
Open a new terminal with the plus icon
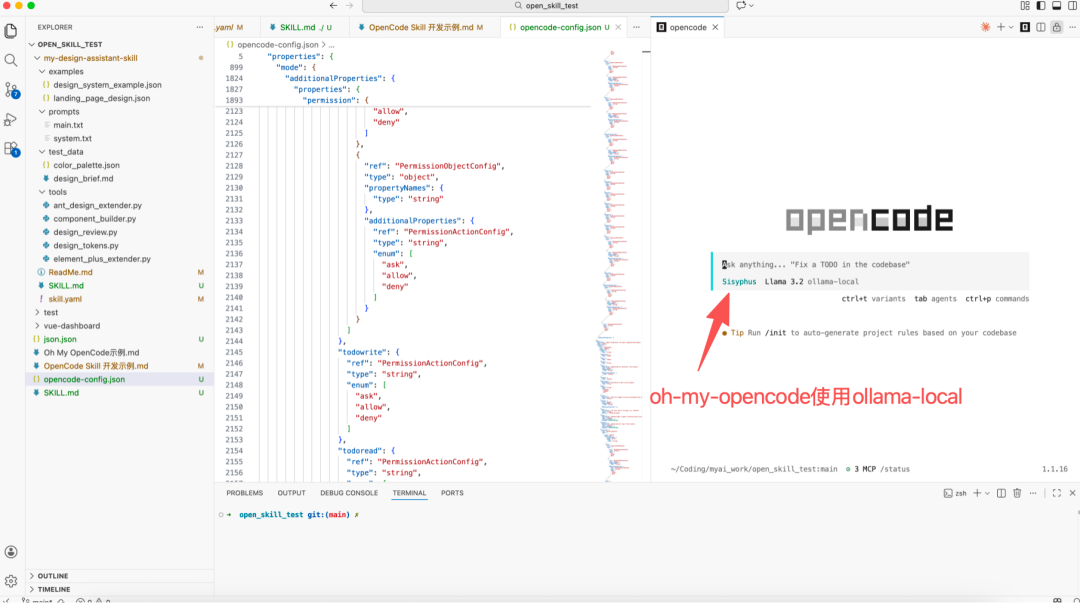click(977, 492)
